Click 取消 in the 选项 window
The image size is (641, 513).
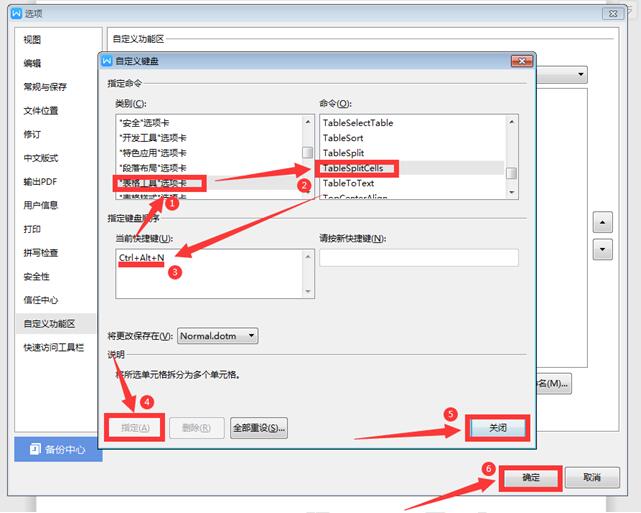592,477
